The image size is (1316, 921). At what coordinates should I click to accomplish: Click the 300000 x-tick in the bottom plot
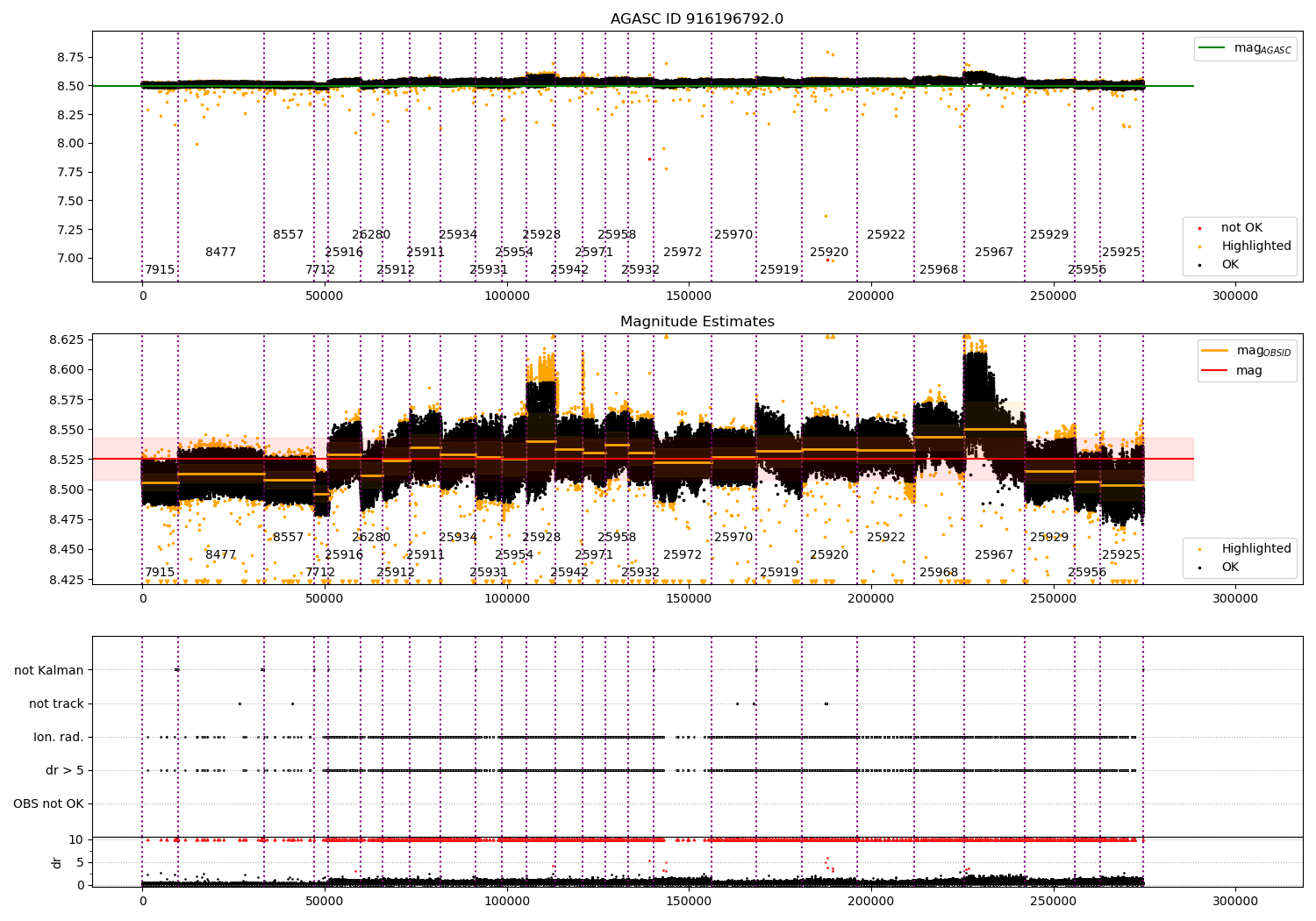pyautogui.click(x=1234, y=901)
